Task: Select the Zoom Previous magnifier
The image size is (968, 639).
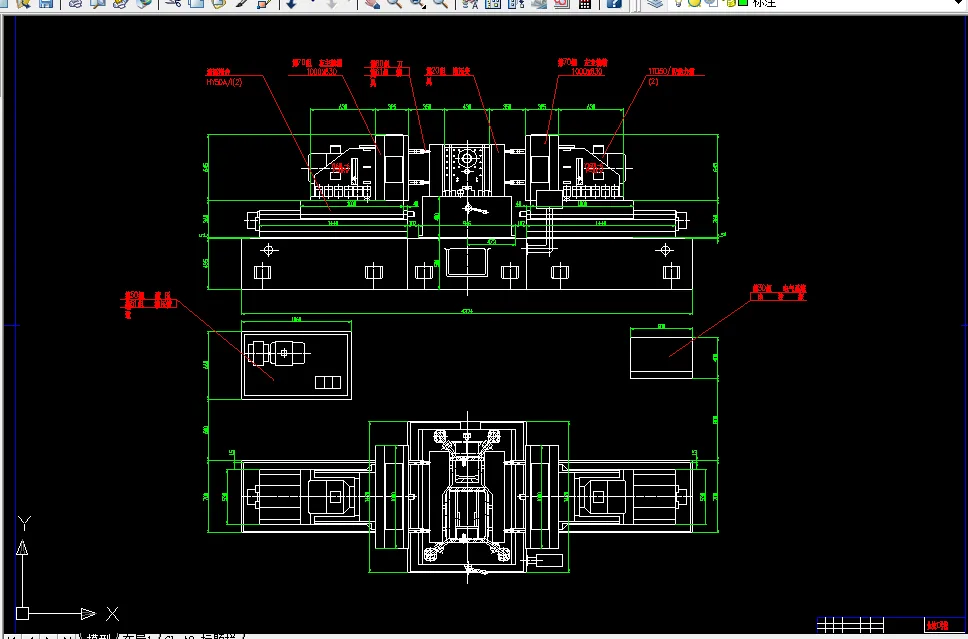Action: (440, 4)
